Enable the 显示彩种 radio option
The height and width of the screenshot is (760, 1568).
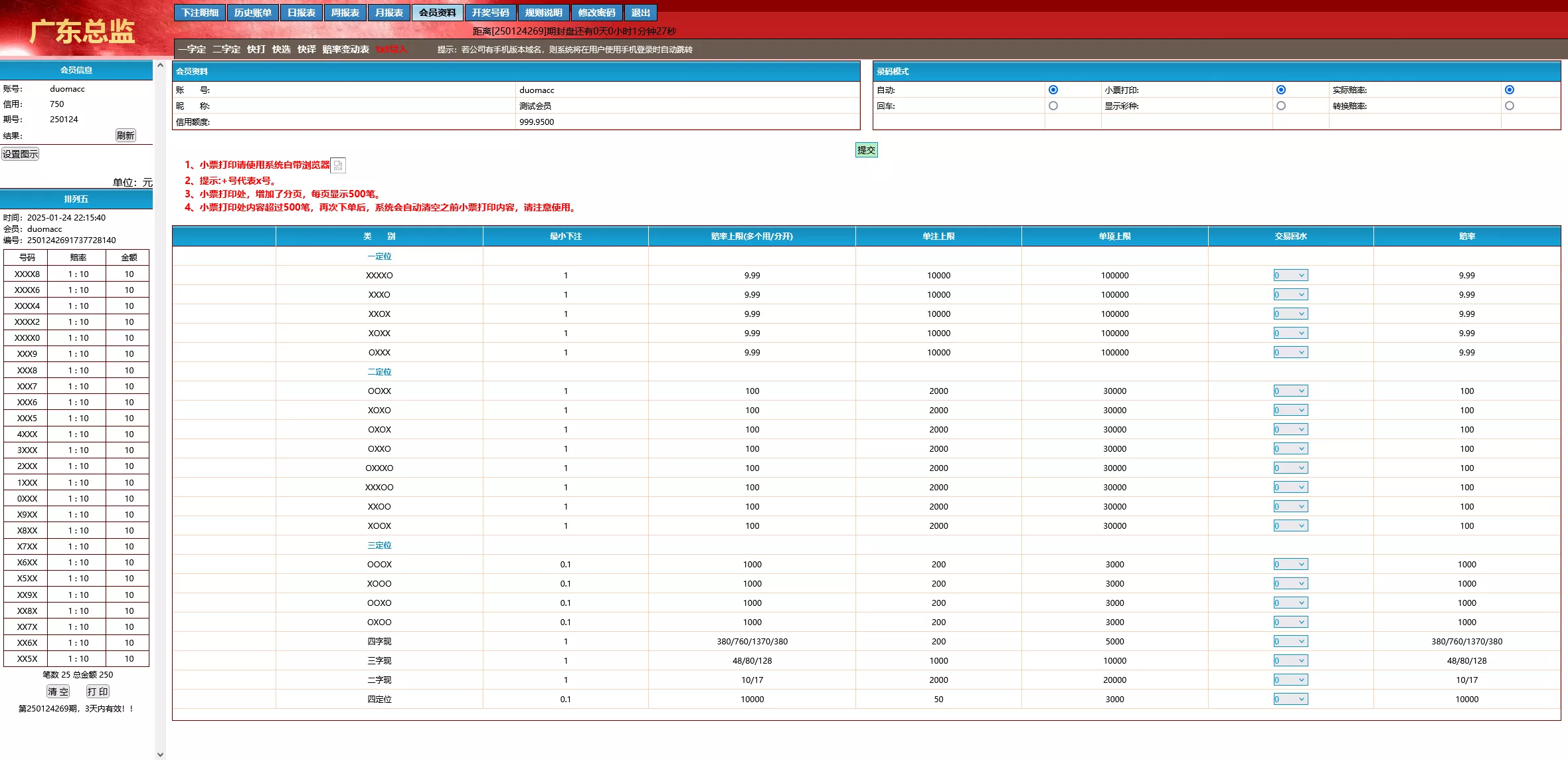(1281, 106)
